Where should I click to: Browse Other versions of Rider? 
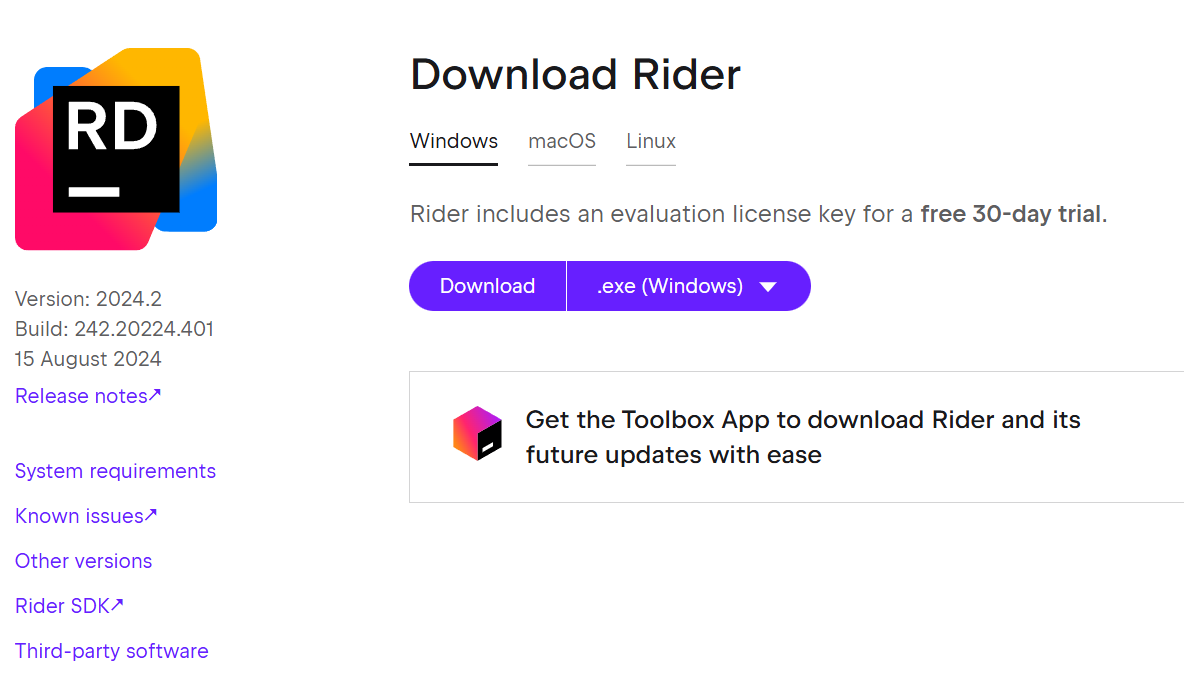point(83,560)
